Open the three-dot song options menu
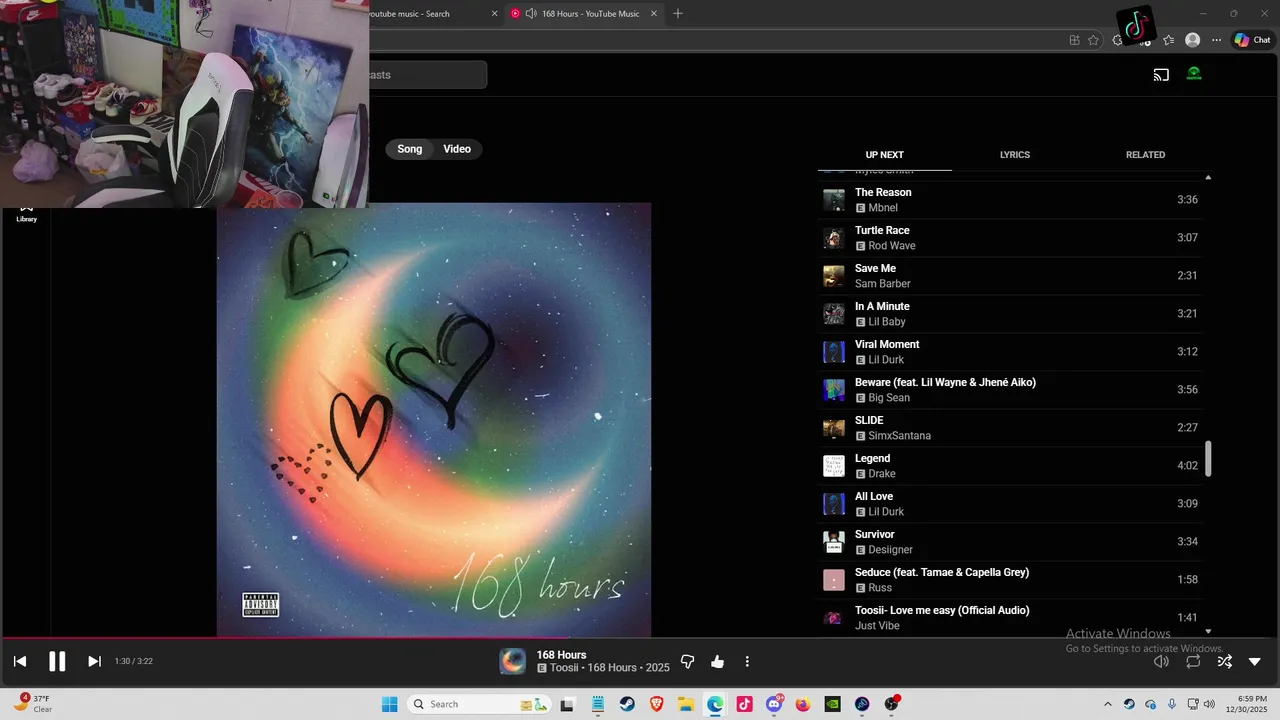 747,661
